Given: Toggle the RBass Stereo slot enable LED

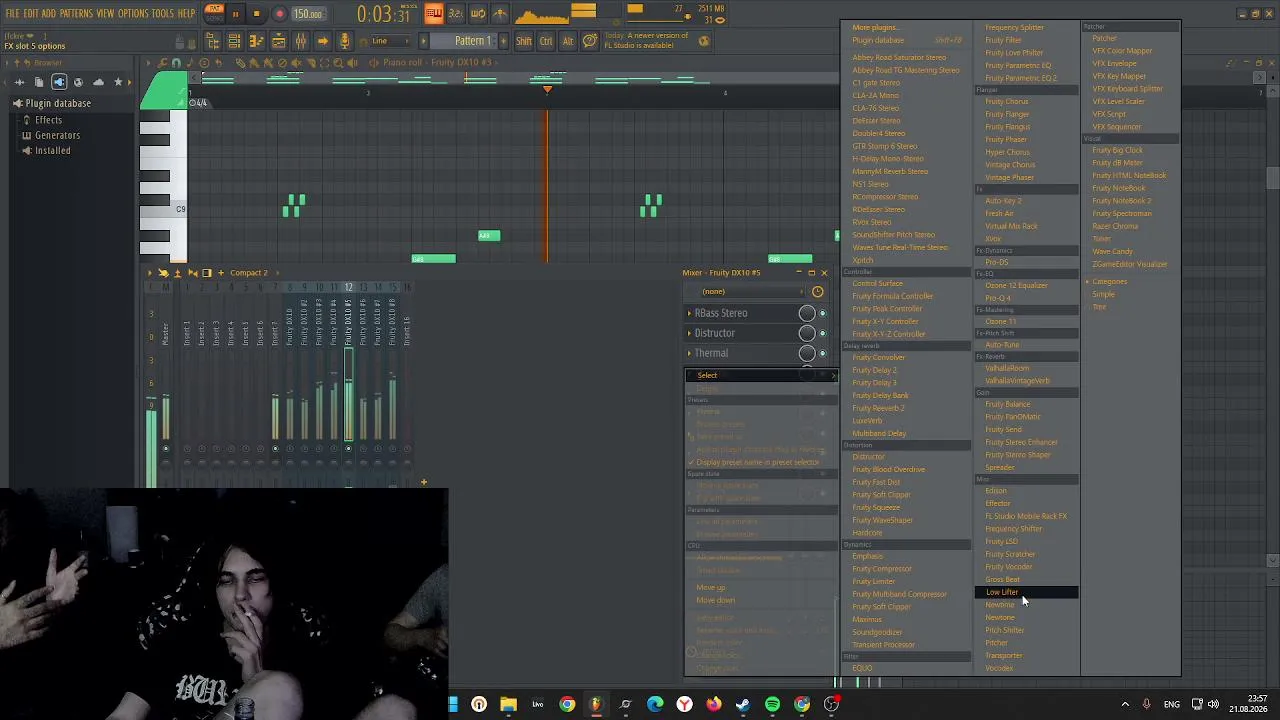Looking at the screenshot, I should click(x=822, y=313).
